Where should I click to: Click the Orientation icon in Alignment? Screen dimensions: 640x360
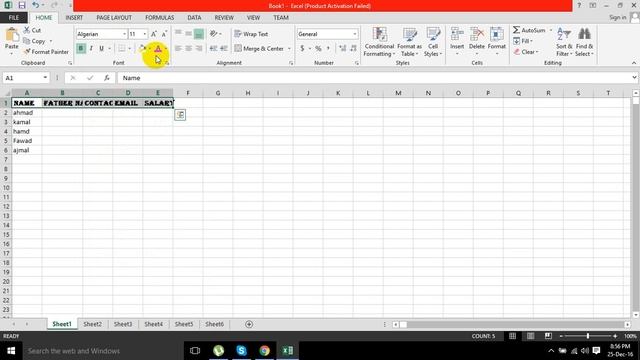point(213,34)
